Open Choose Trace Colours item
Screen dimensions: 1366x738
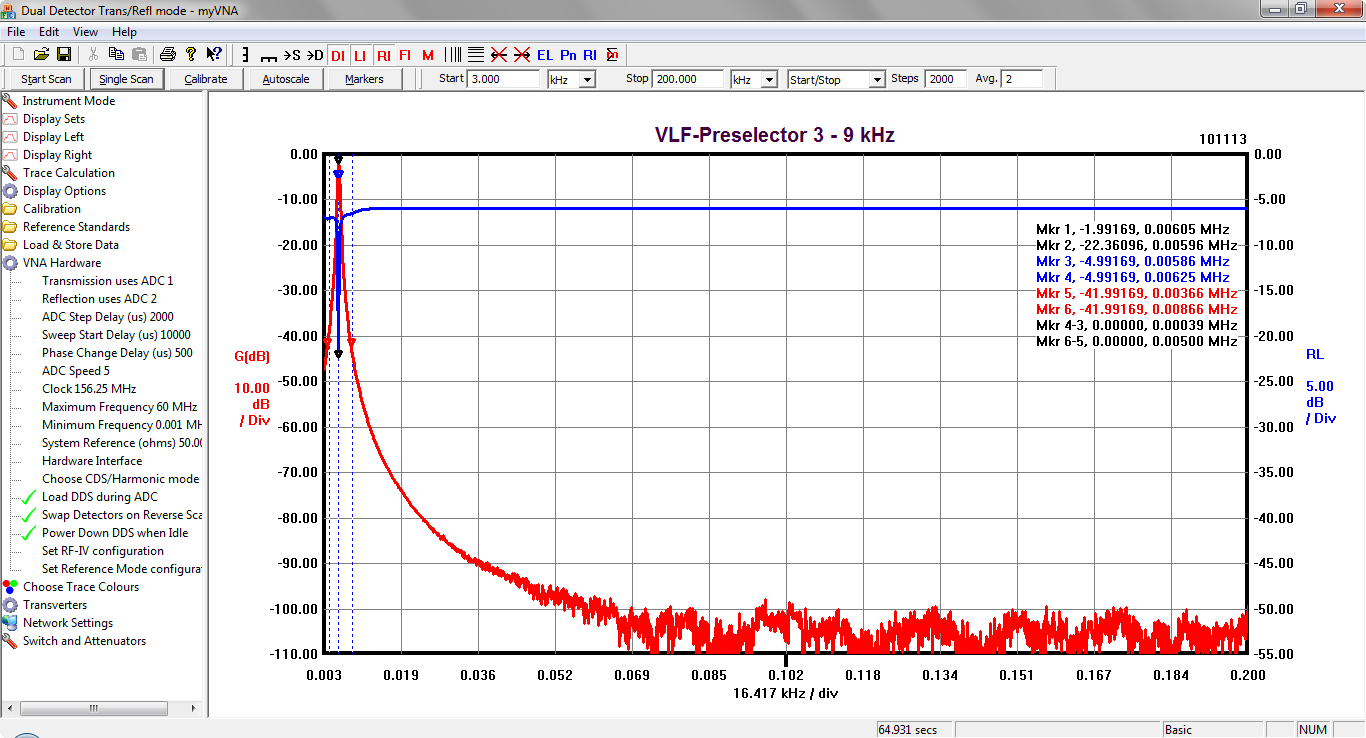point(81,587)
